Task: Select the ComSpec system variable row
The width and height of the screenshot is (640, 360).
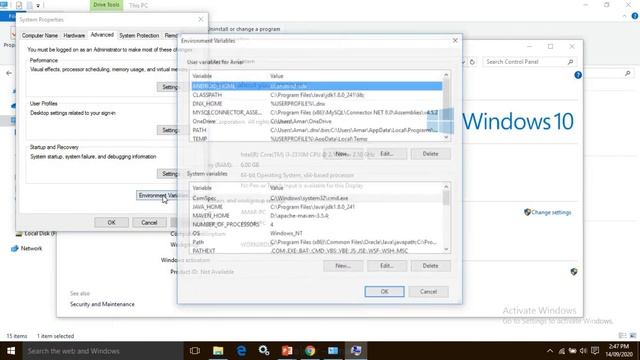Action: [317, 198]
